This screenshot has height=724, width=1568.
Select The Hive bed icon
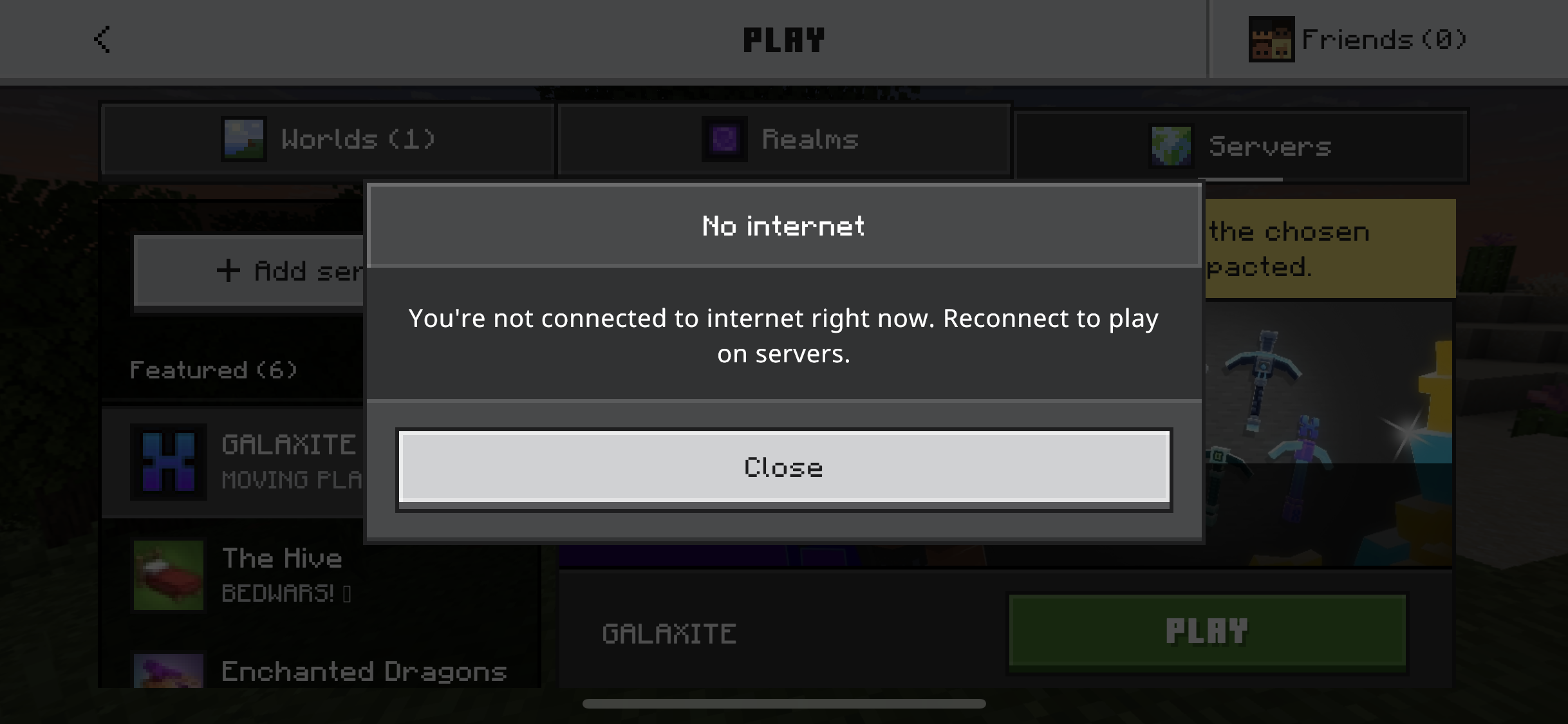(169, 575)
